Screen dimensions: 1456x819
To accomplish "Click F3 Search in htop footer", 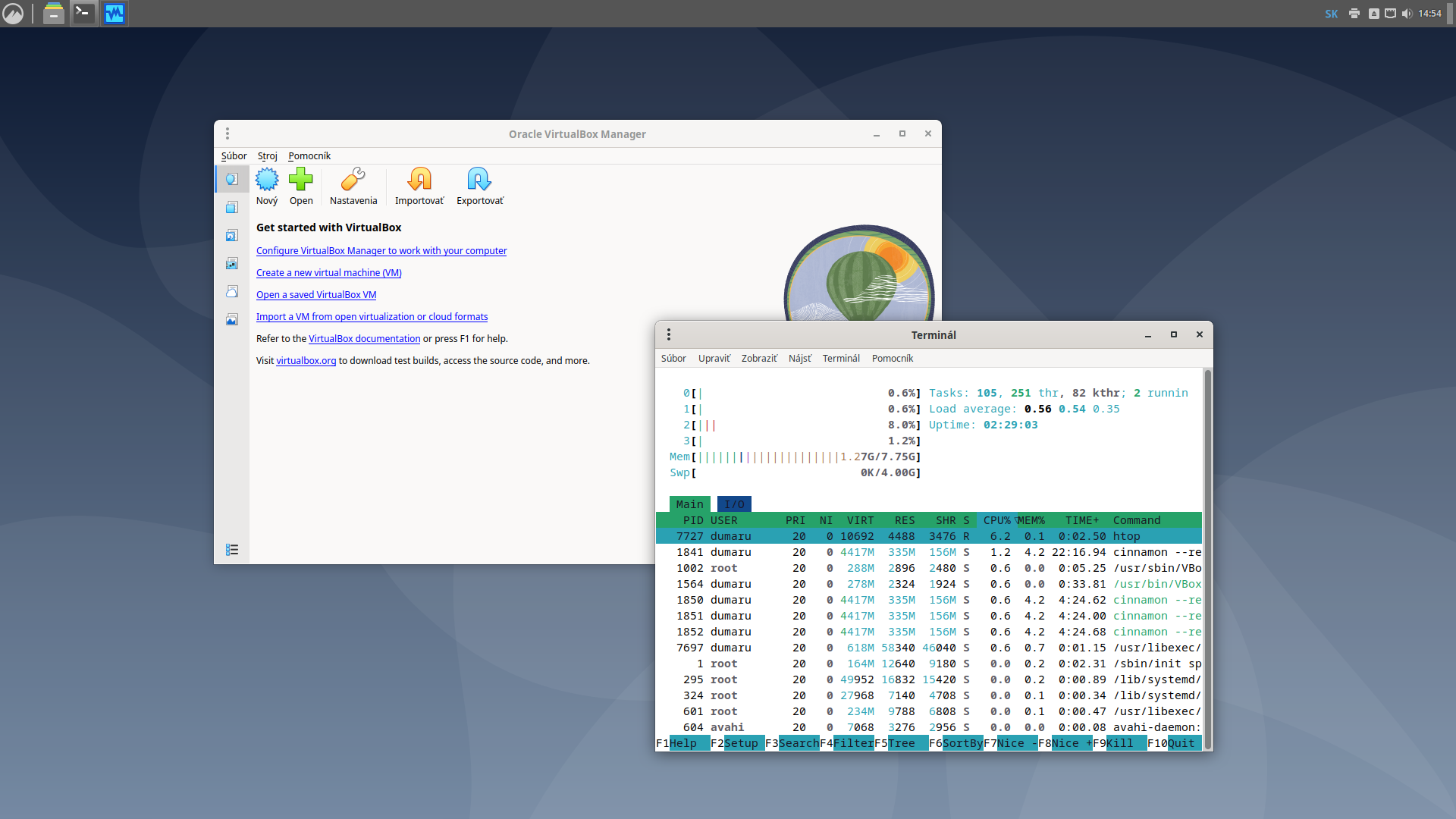I will (792, 743).
